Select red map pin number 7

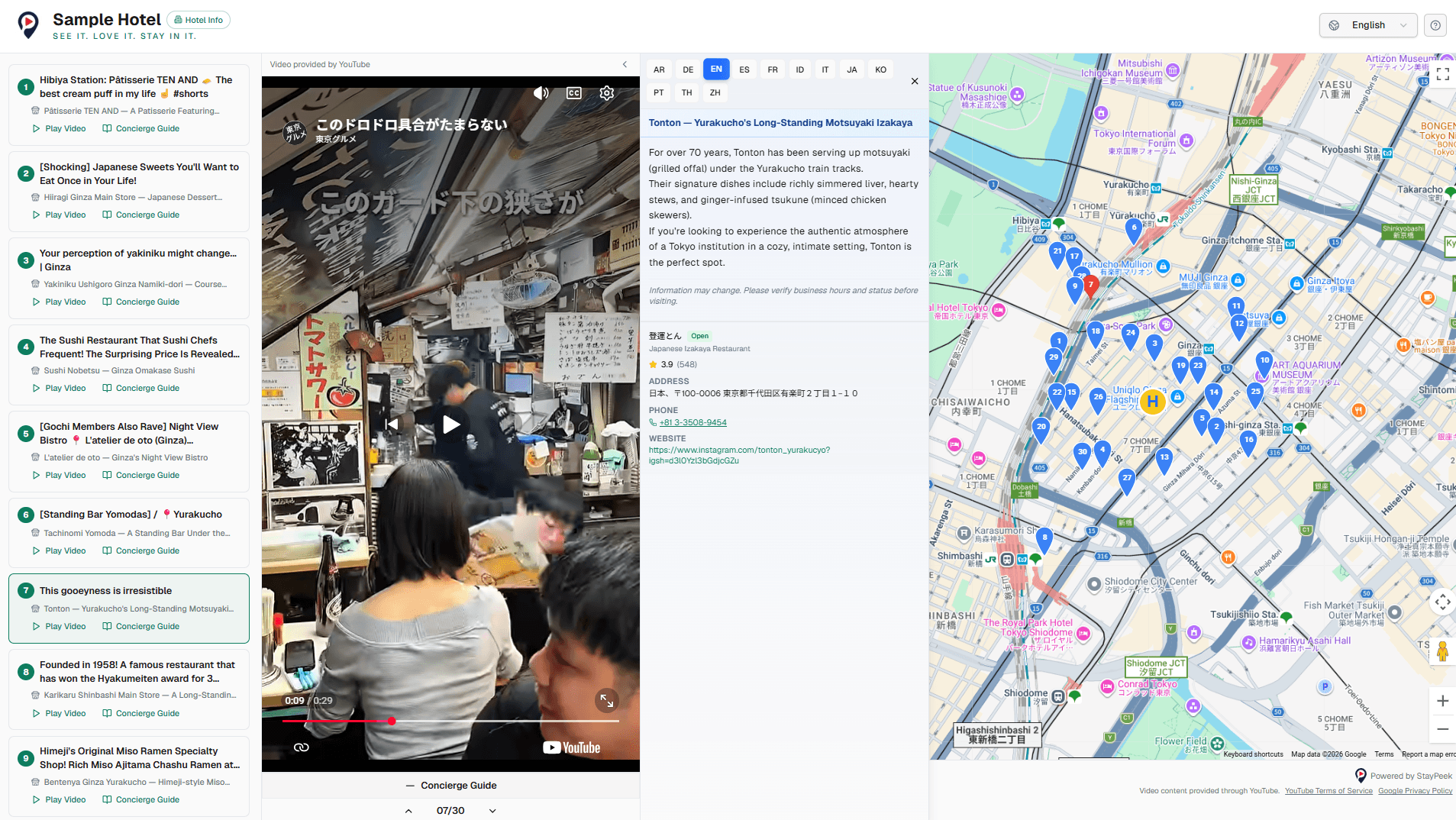click(1090, 286)
